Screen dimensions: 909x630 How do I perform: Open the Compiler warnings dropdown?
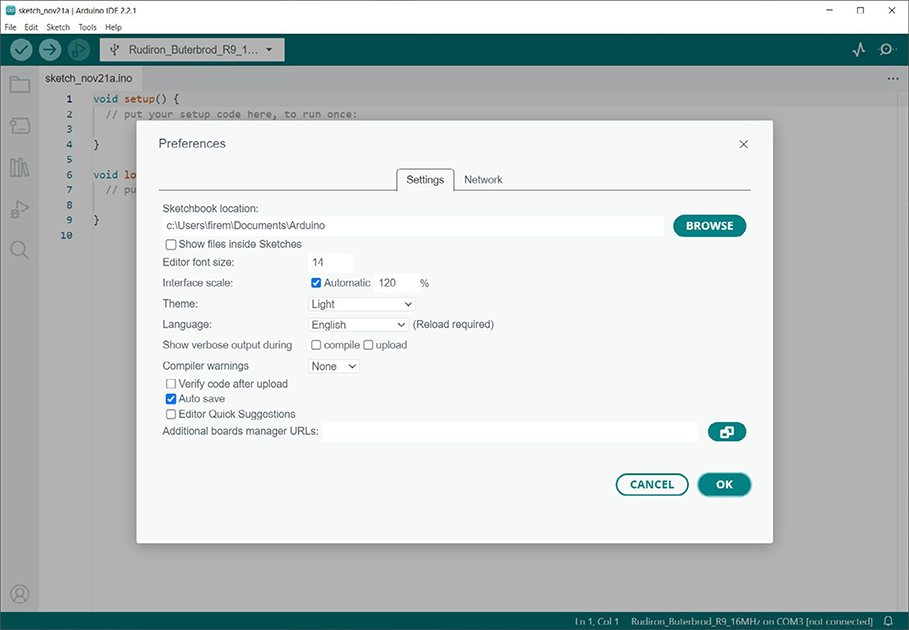pyautogui.click(x=334, y=366)
